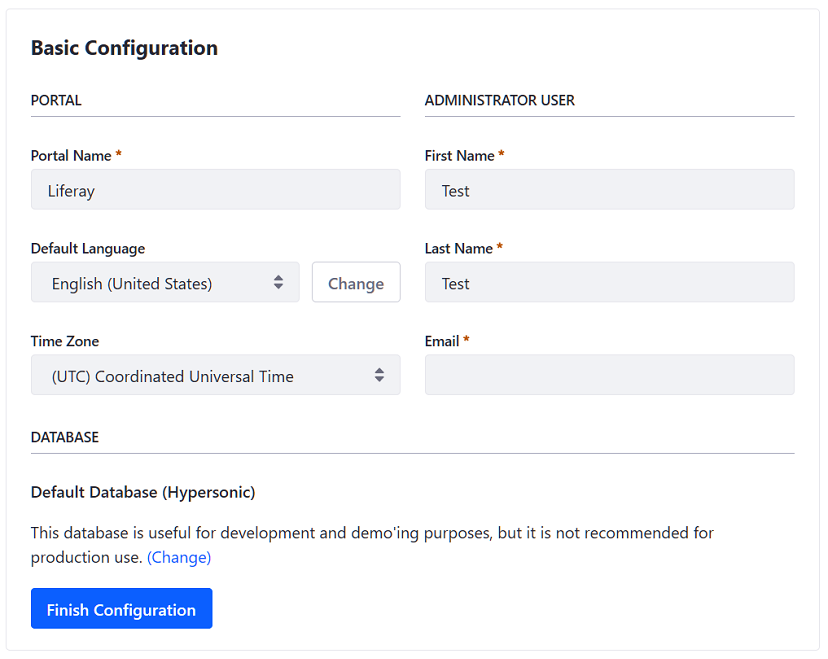Click the Time Zone label
The height and width of the screenshot is (659, 828).
point(65,341)
